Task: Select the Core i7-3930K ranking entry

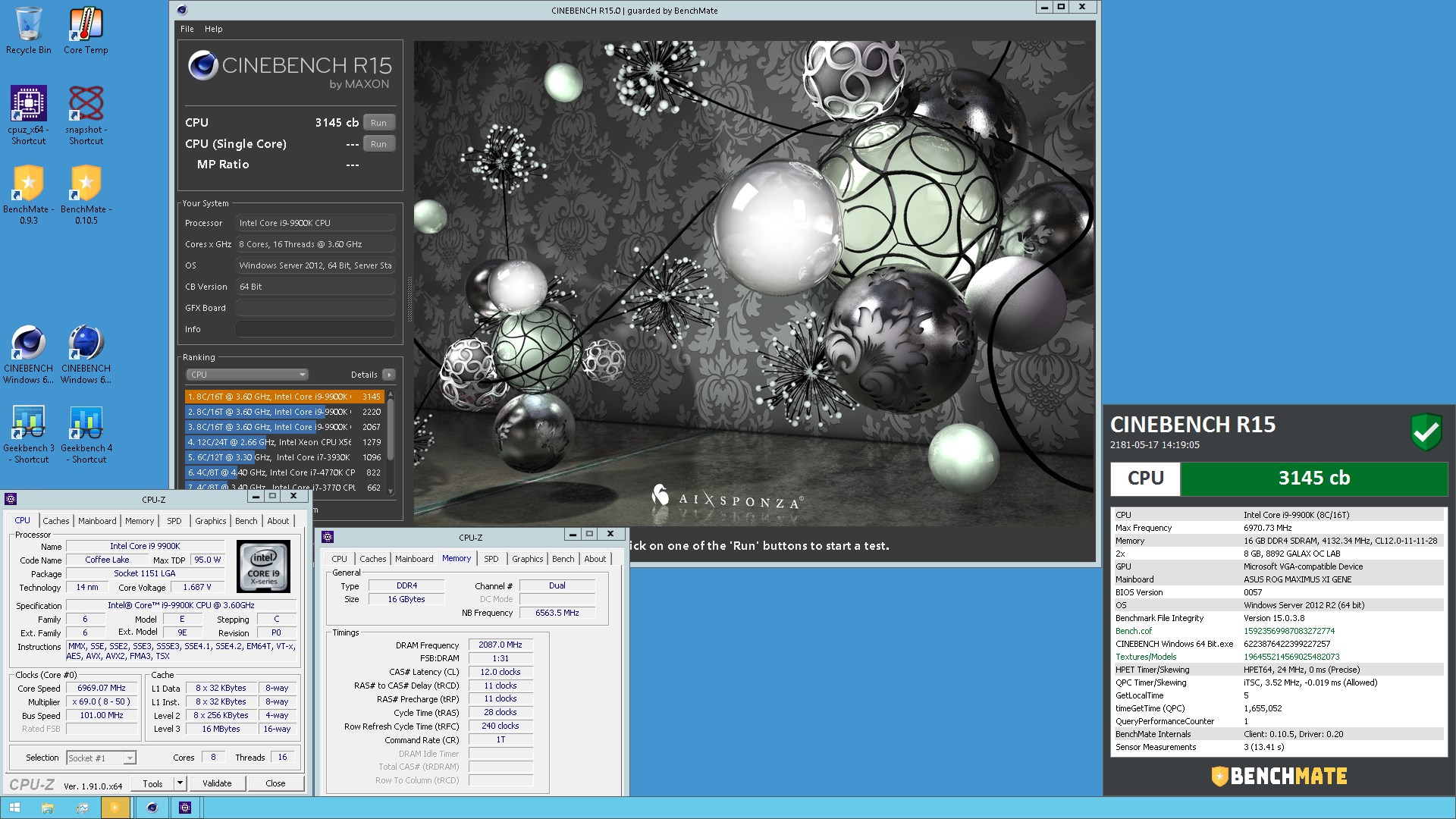Action: [284, 457]
